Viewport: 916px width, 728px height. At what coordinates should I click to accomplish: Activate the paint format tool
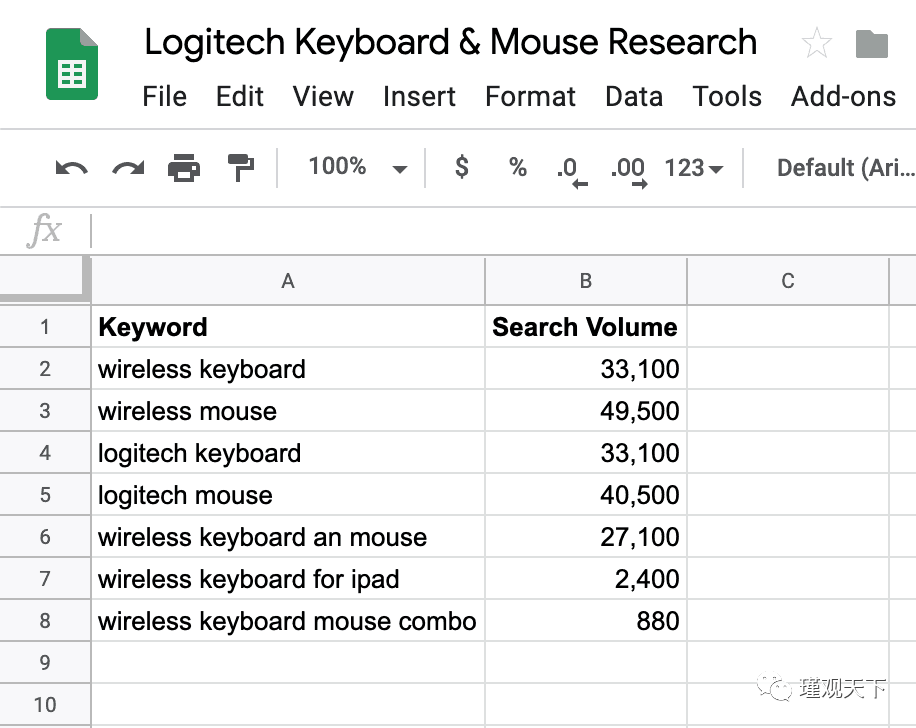pyautogui.click(x=241, y=168)
